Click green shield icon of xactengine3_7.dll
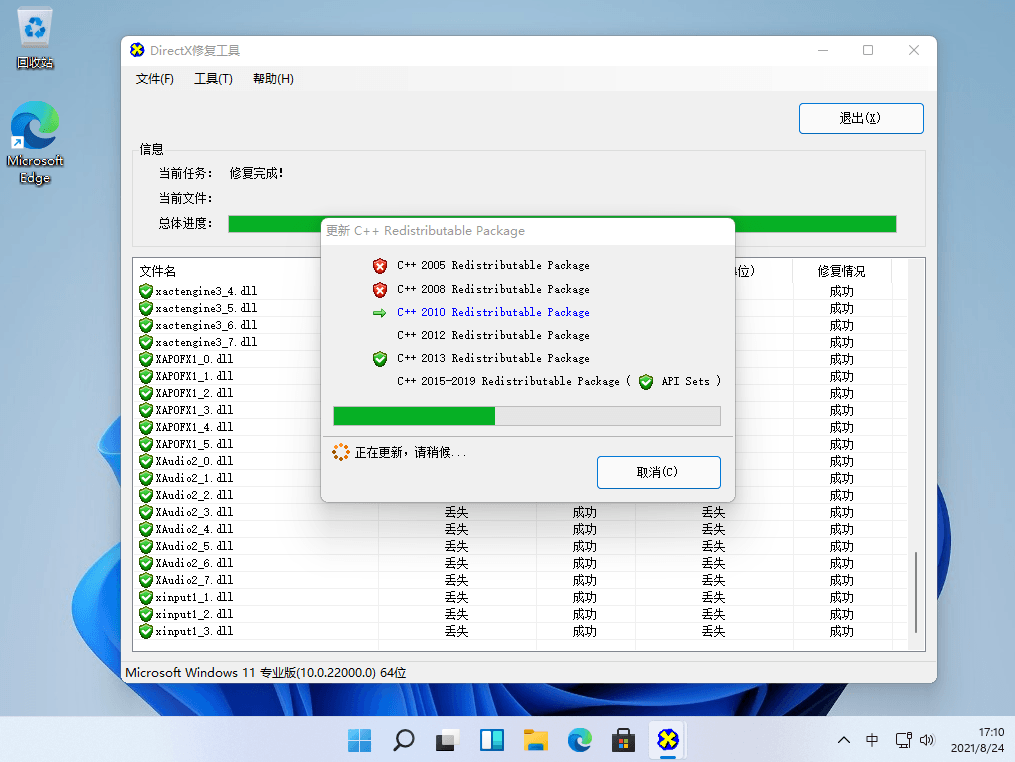1015x762 pixels. pyautogui.click(x=146, y=342)
